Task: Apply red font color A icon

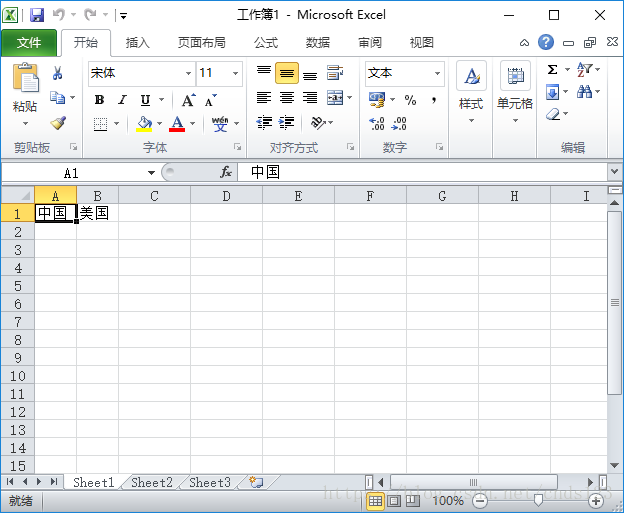Action: (x=177, y=124)
